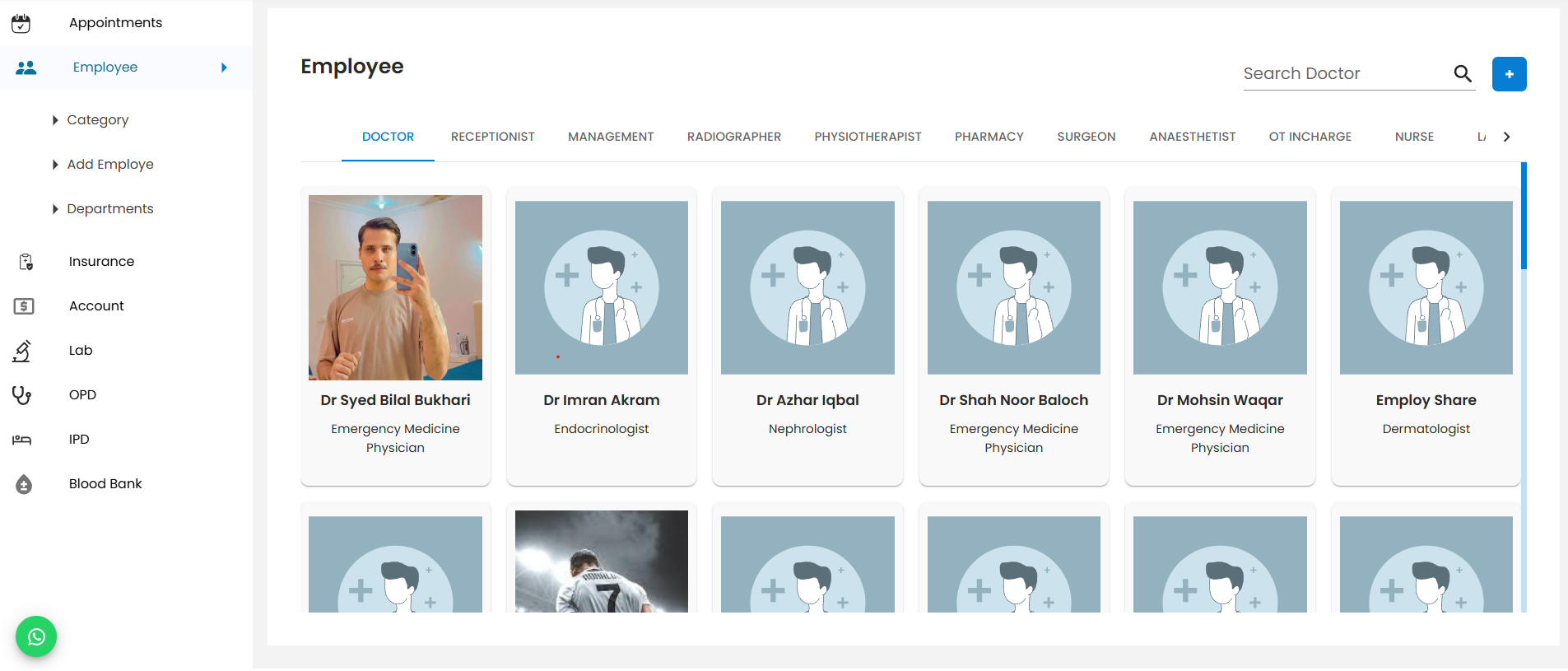
Task: Click the Dr Syed Bilal Bukhari name
Action: [x=395, y=400]
